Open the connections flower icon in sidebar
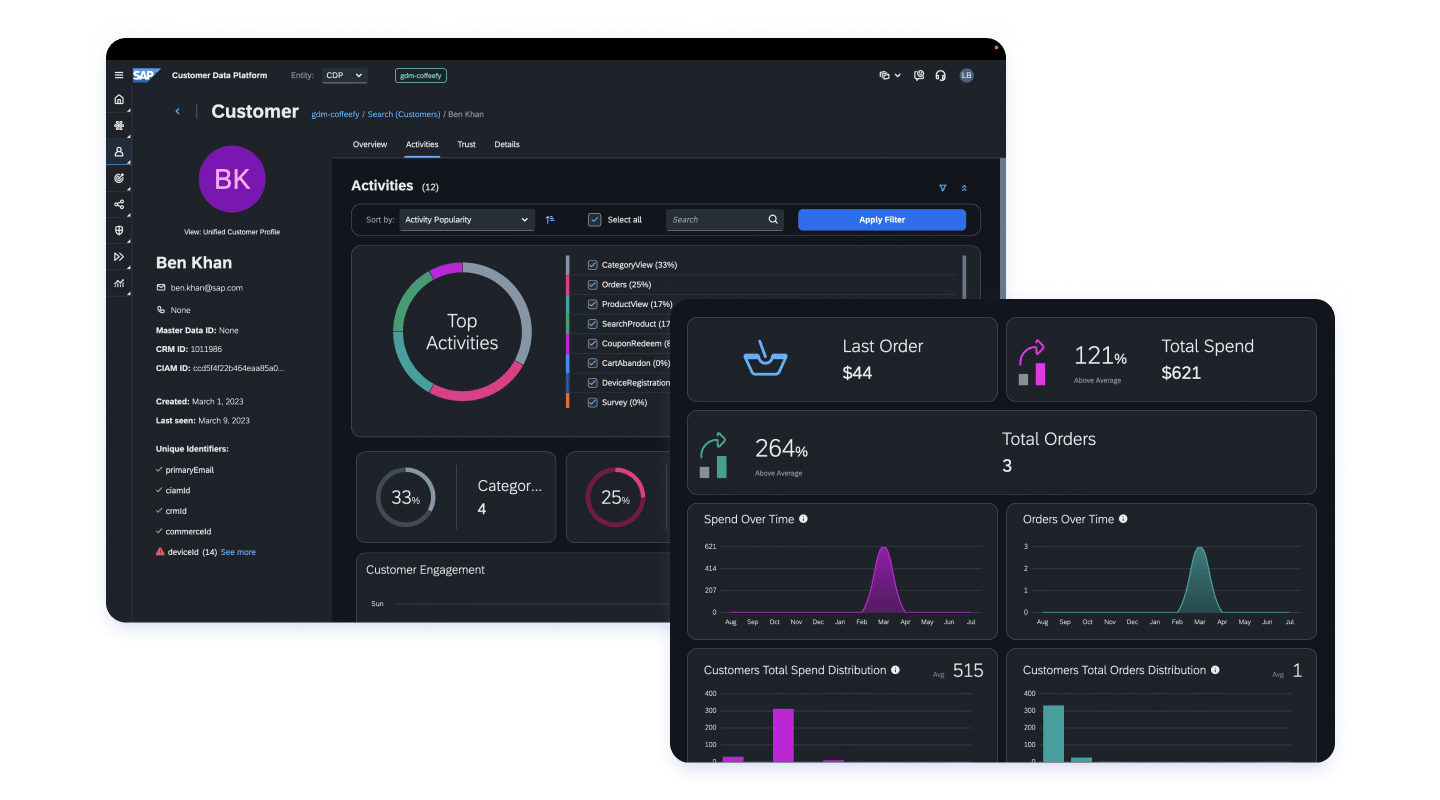The width and height of the screenshot is (1440, 800). point(119,126)
